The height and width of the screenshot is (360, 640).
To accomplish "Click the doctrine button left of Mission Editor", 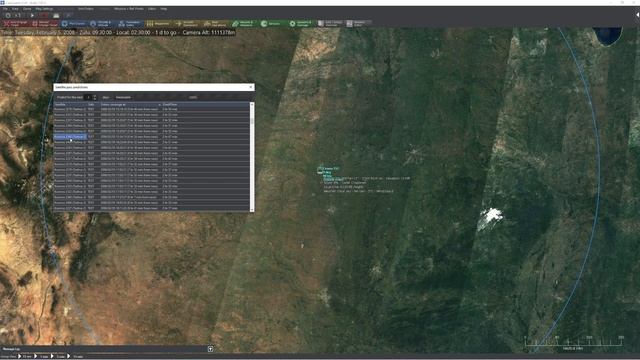I will (330, 24).
